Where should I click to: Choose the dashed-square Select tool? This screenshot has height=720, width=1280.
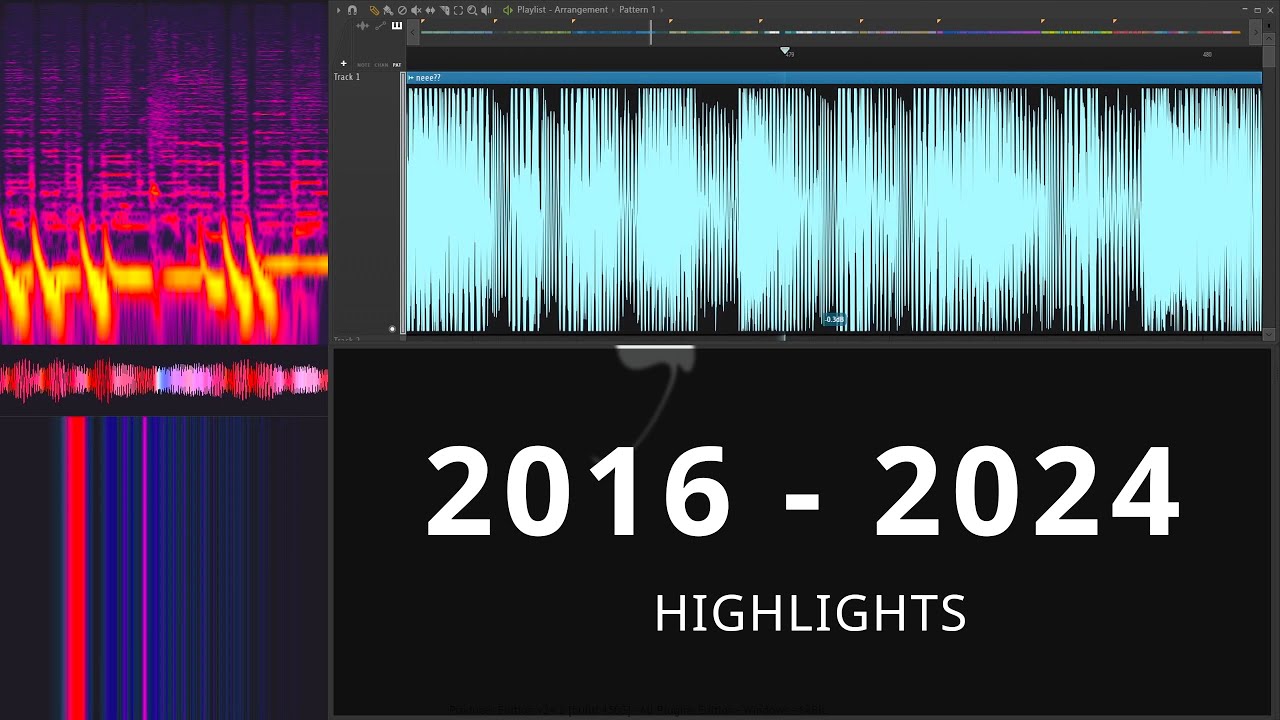click(458, 10)
